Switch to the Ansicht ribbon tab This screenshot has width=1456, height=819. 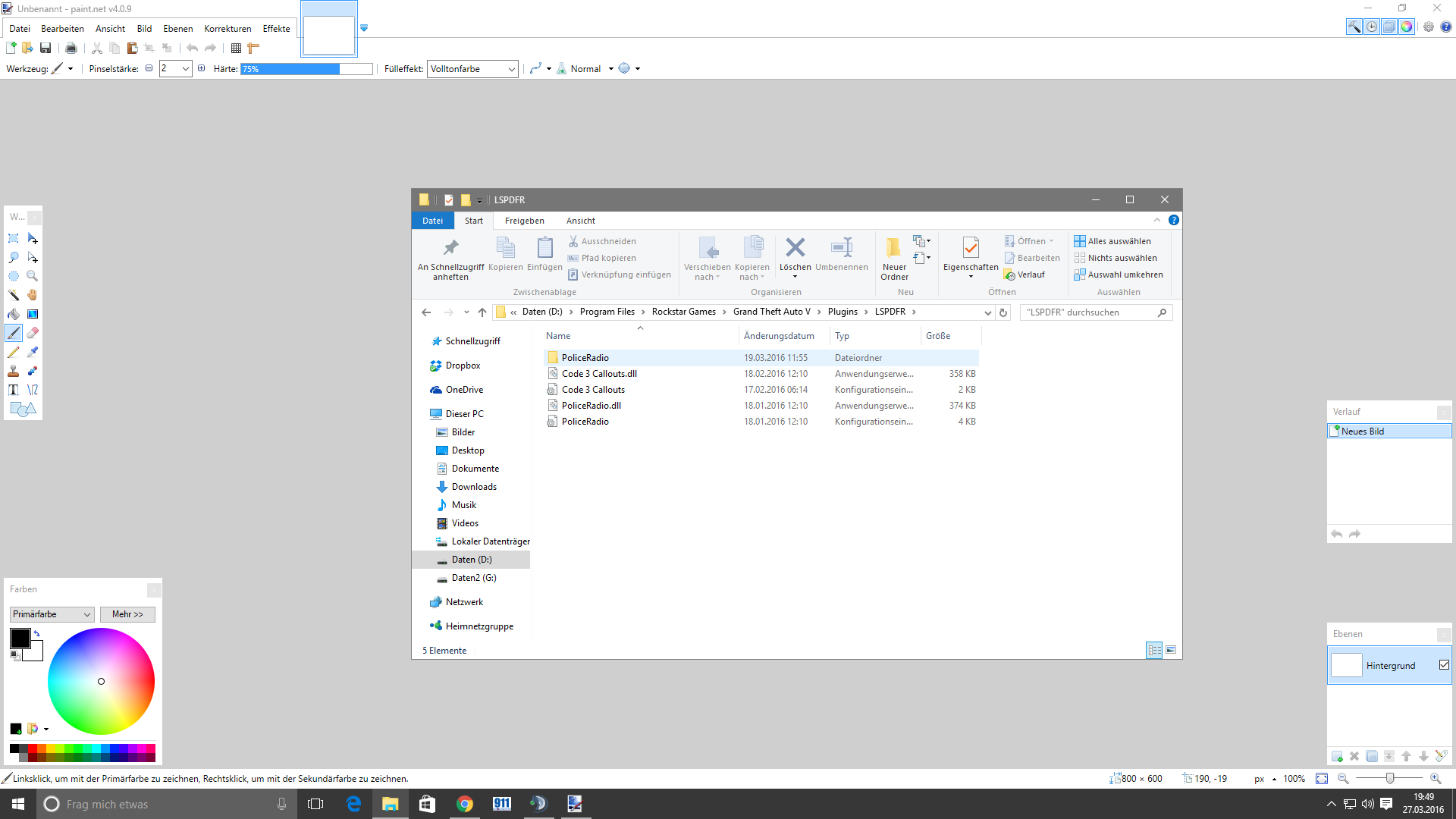(580, 221)
